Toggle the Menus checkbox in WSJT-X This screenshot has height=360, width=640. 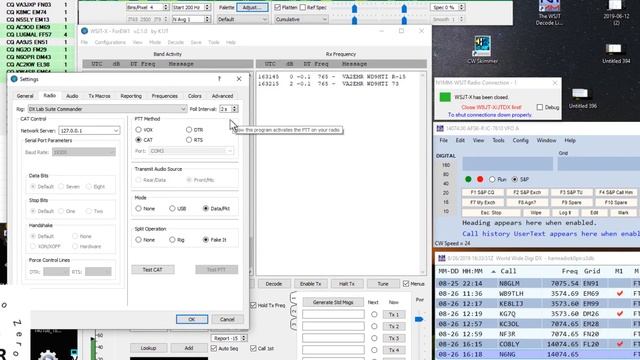coord(406,283)
